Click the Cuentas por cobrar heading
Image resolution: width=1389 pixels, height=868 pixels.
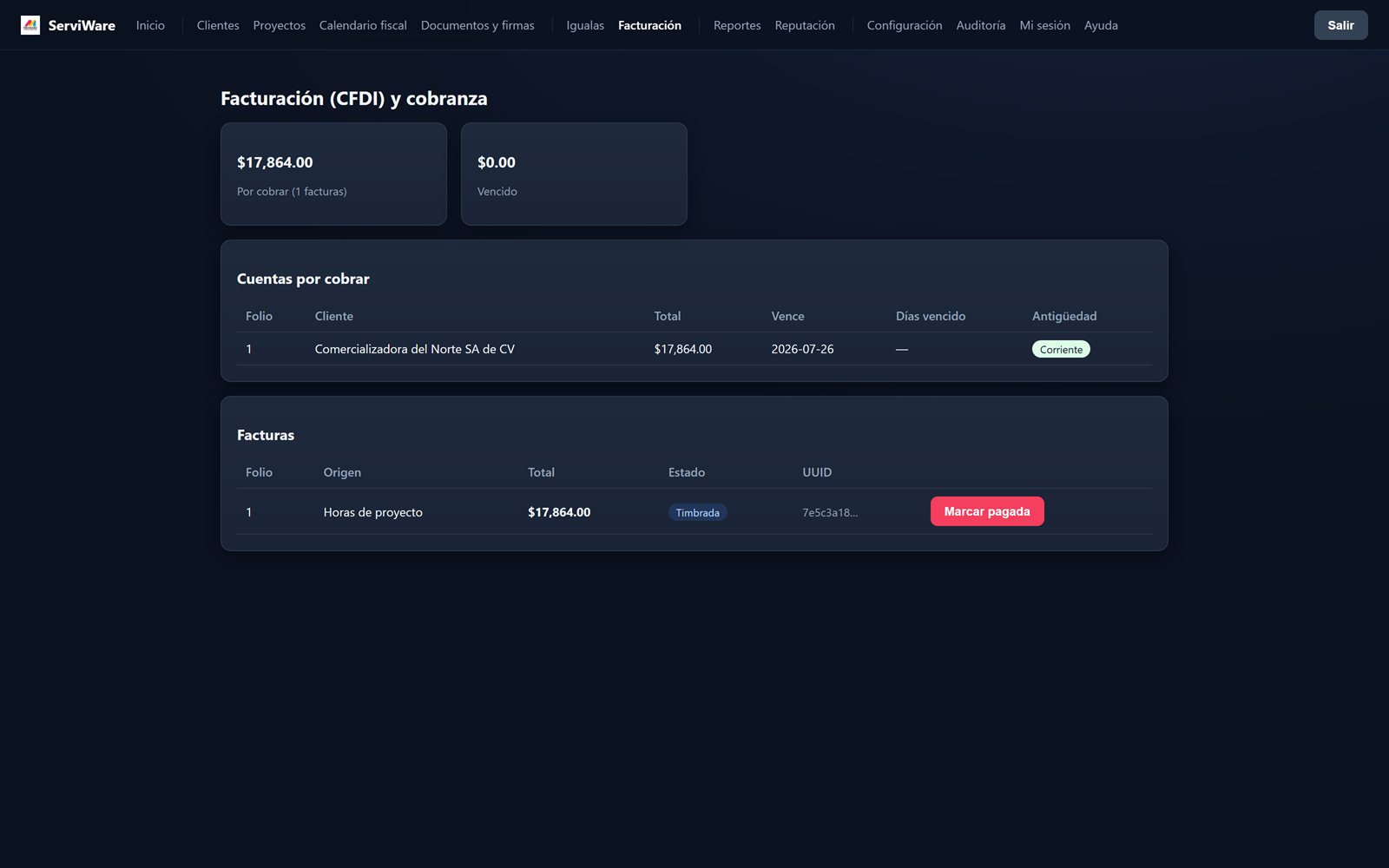point(303,279)
